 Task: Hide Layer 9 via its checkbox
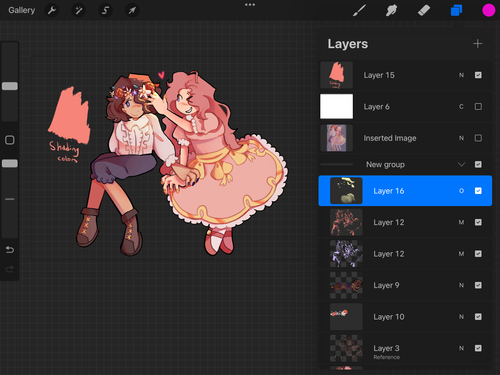point(478,285)
